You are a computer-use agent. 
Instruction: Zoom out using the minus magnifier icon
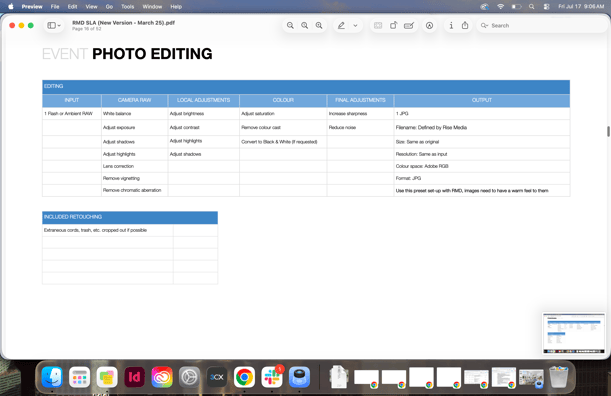click(290, 25)
